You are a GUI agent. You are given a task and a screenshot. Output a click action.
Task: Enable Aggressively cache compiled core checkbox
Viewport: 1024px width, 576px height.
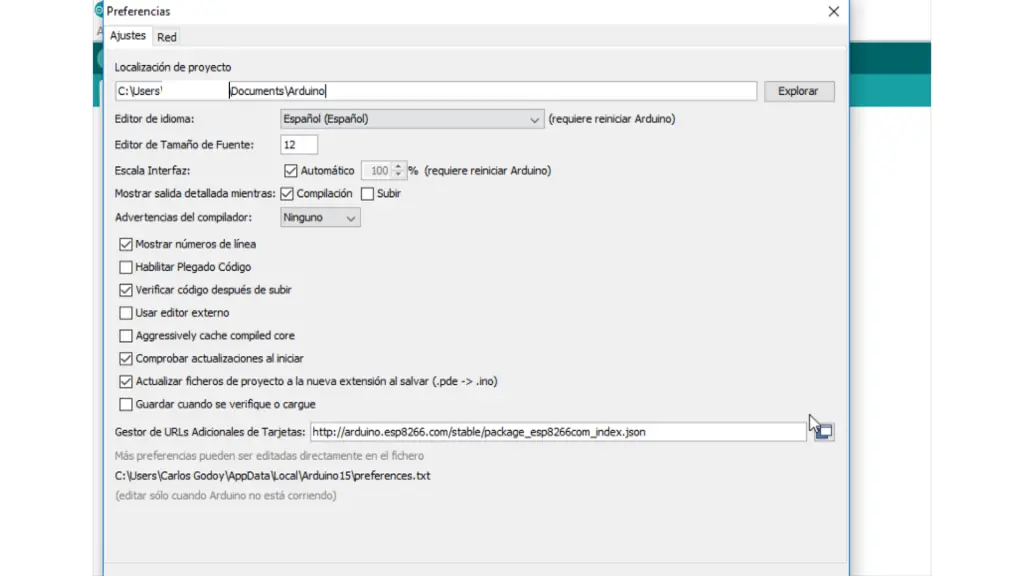[125, 336]
